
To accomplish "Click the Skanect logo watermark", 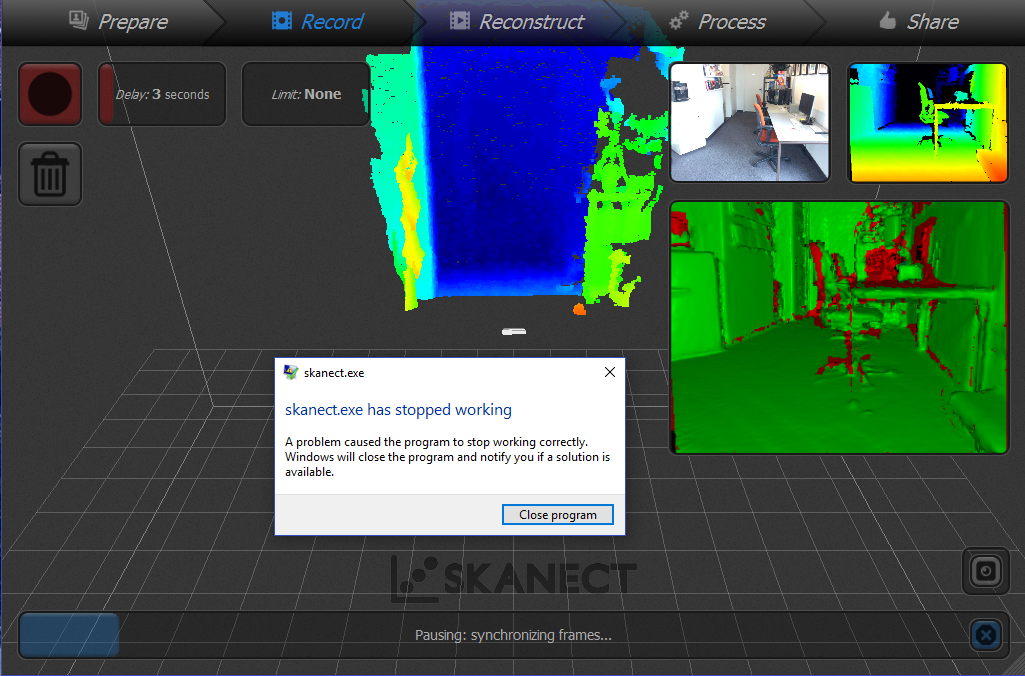I will (x=513, y=578).
